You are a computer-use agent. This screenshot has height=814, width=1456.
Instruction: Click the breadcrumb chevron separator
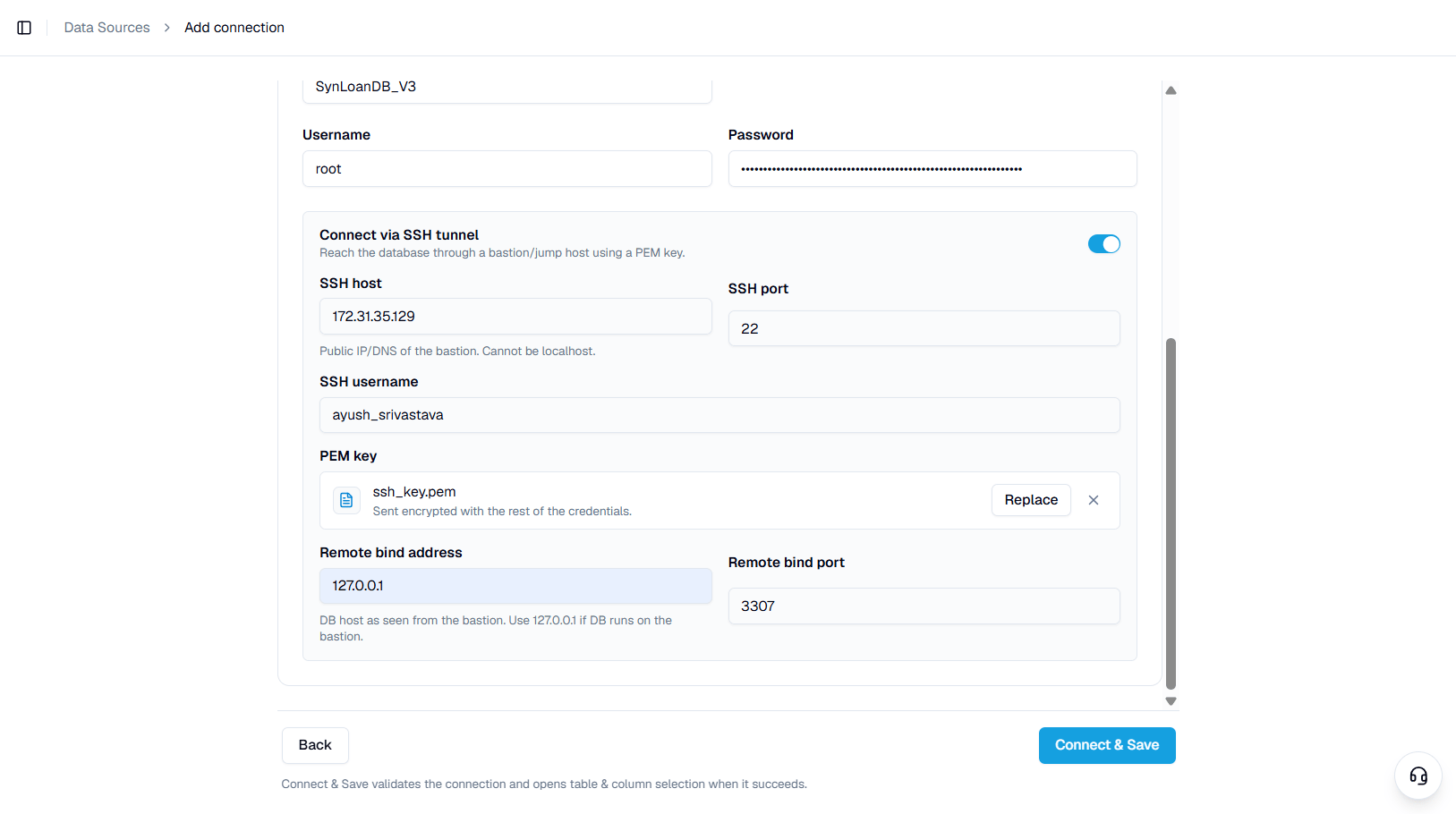pos(167,28)
